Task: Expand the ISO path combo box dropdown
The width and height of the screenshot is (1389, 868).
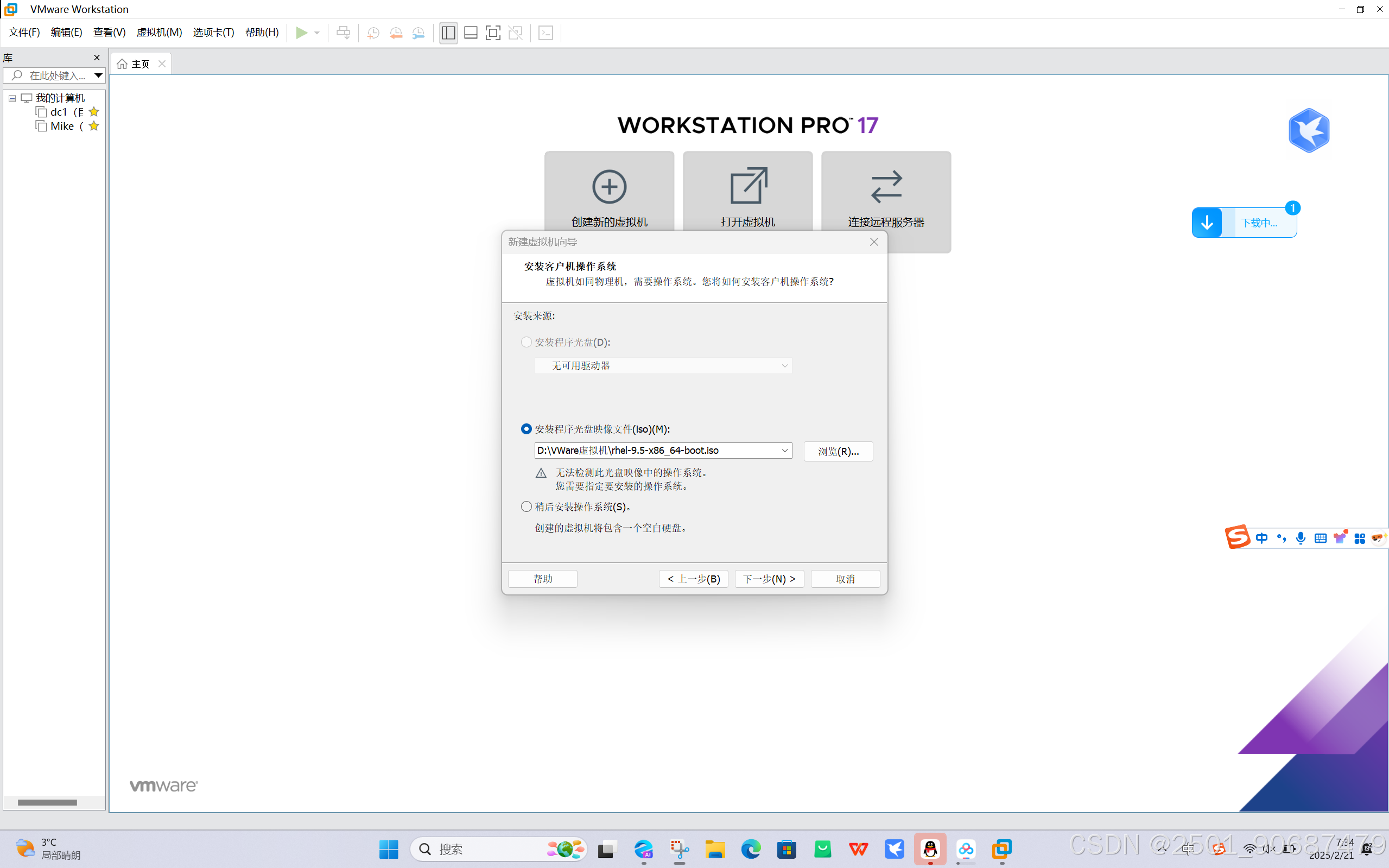Action: pyautogui.click(x=785, y=451)
